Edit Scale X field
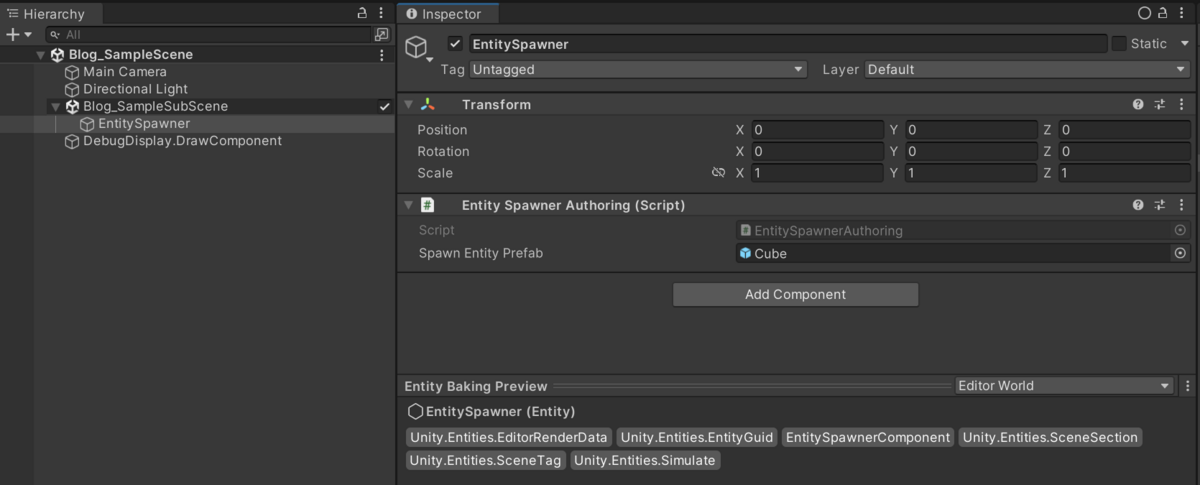This screenshot has height=485, width=1200. [x=817, y=173]
